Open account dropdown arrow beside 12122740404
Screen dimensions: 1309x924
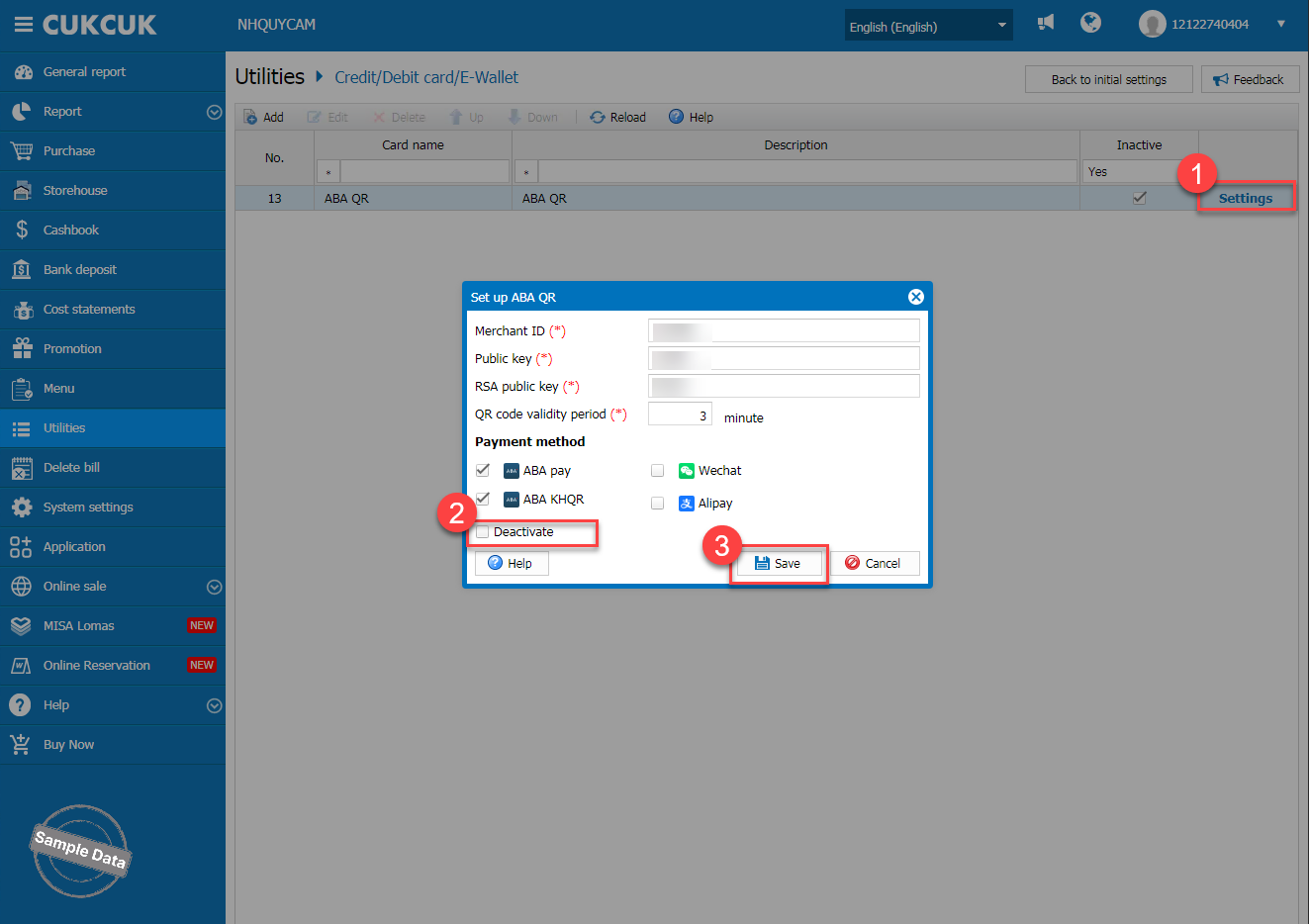(x=1281, y=24)
